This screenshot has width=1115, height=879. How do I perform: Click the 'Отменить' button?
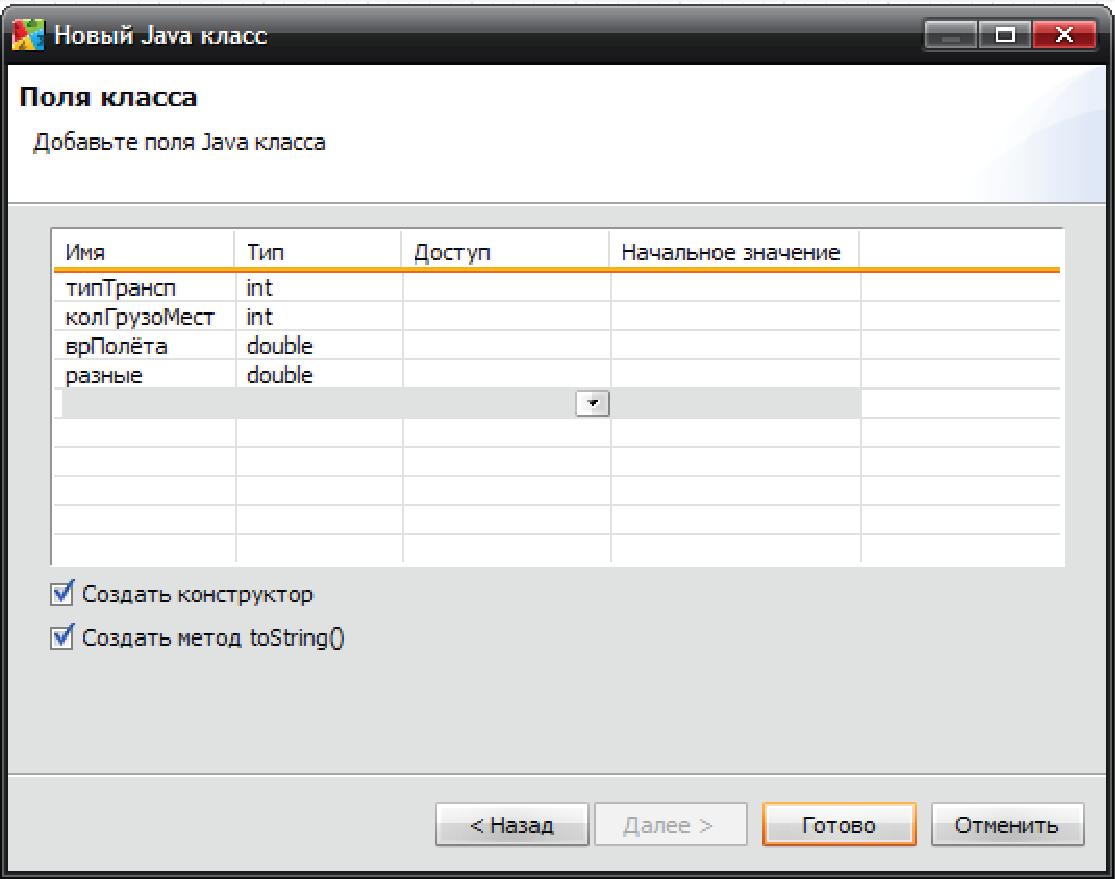tap(1007, 825)
